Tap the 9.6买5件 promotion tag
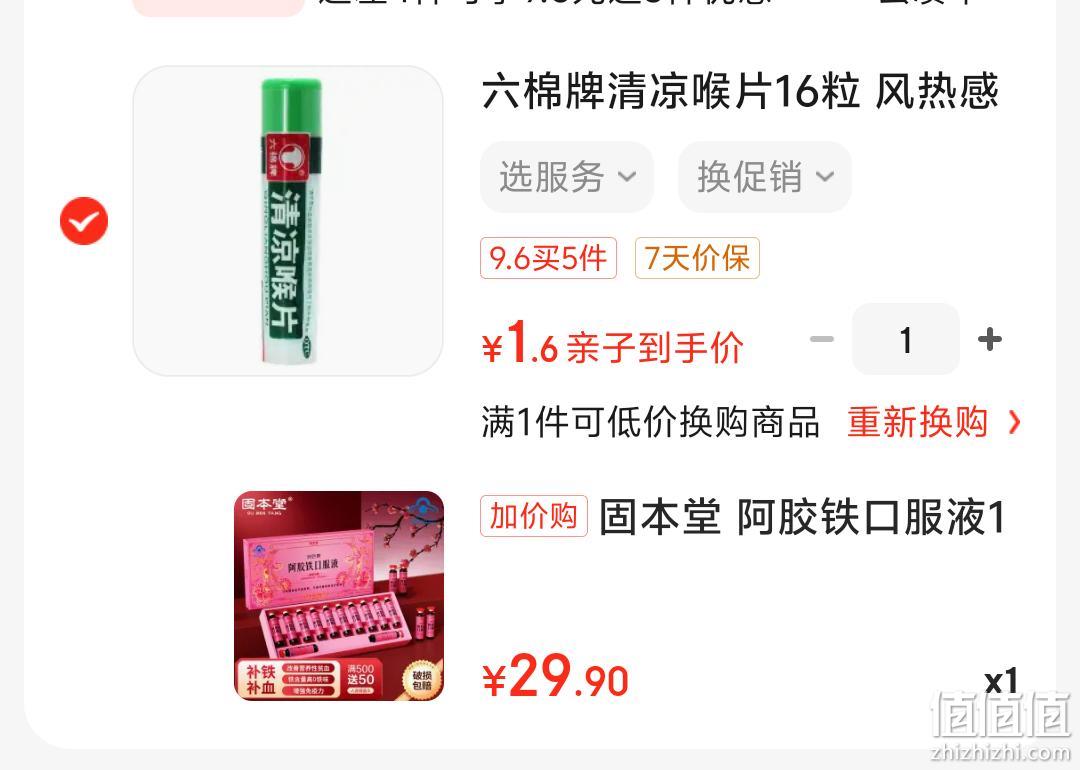The height and width of the screenshot is (770, 1080). tap(548, 258)
